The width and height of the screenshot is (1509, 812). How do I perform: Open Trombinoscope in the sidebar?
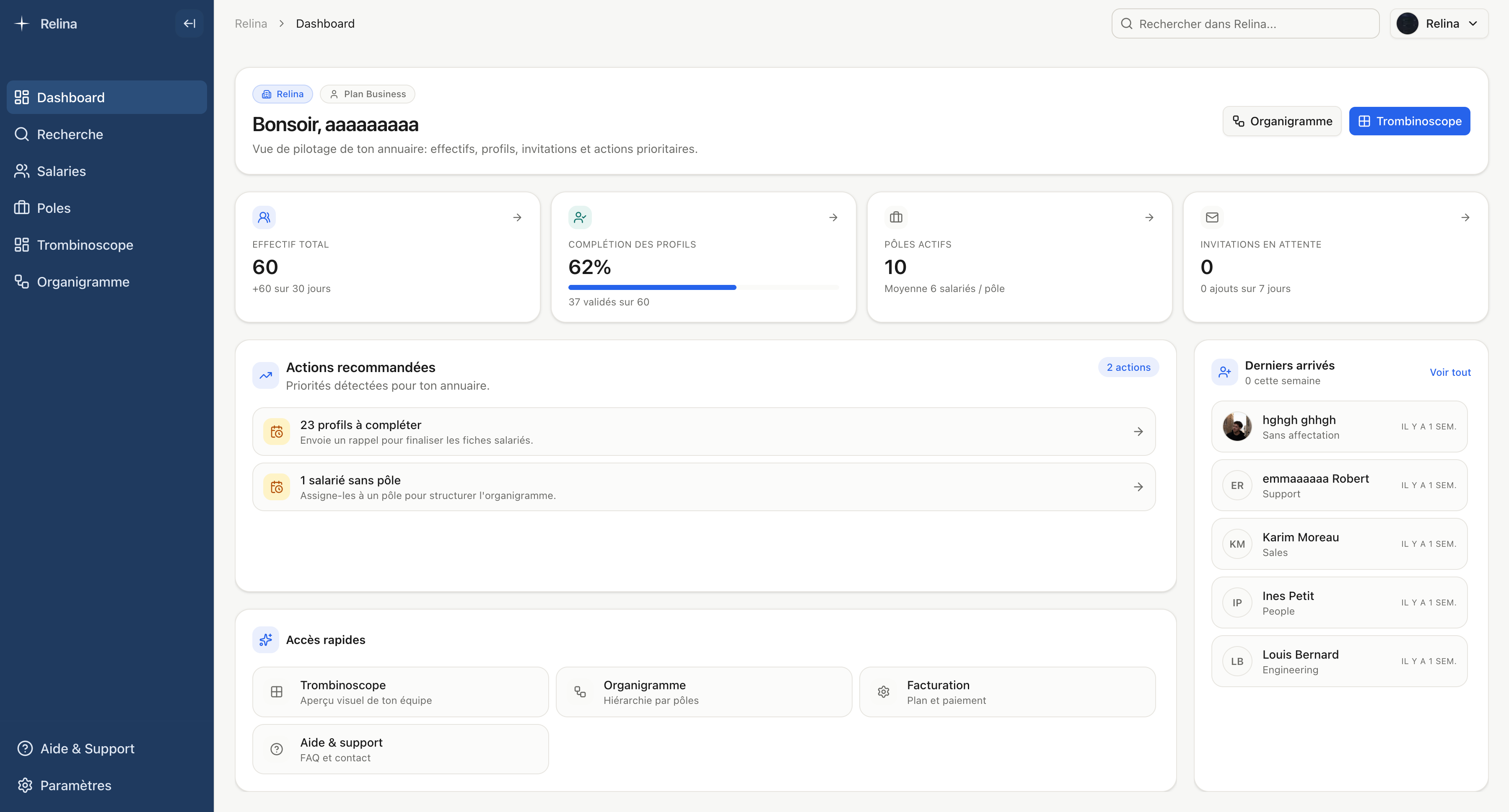[x=106, y=245]
